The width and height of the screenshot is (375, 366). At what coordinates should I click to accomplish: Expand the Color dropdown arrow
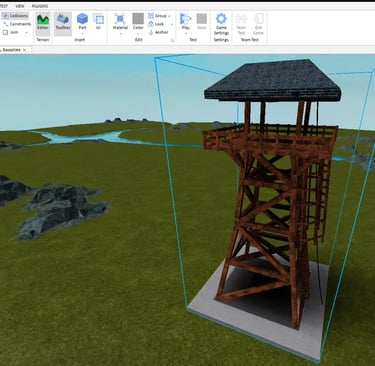[138, 33]
